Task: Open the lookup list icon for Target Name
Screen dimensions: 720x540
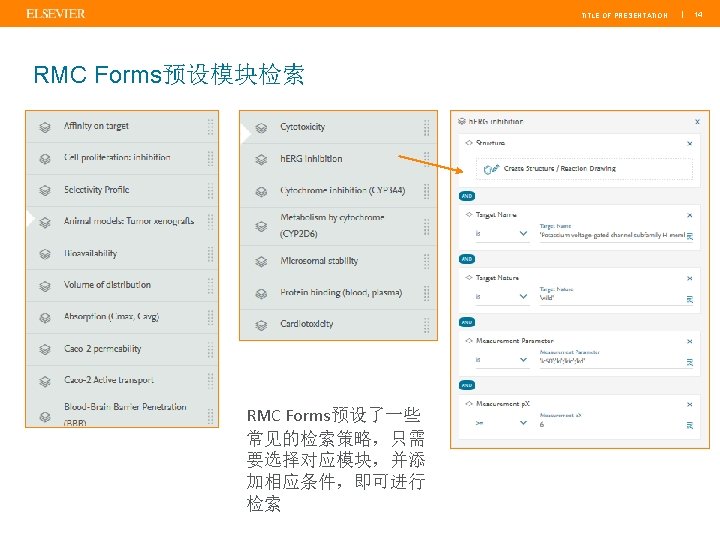Action: tap(690, 236)
